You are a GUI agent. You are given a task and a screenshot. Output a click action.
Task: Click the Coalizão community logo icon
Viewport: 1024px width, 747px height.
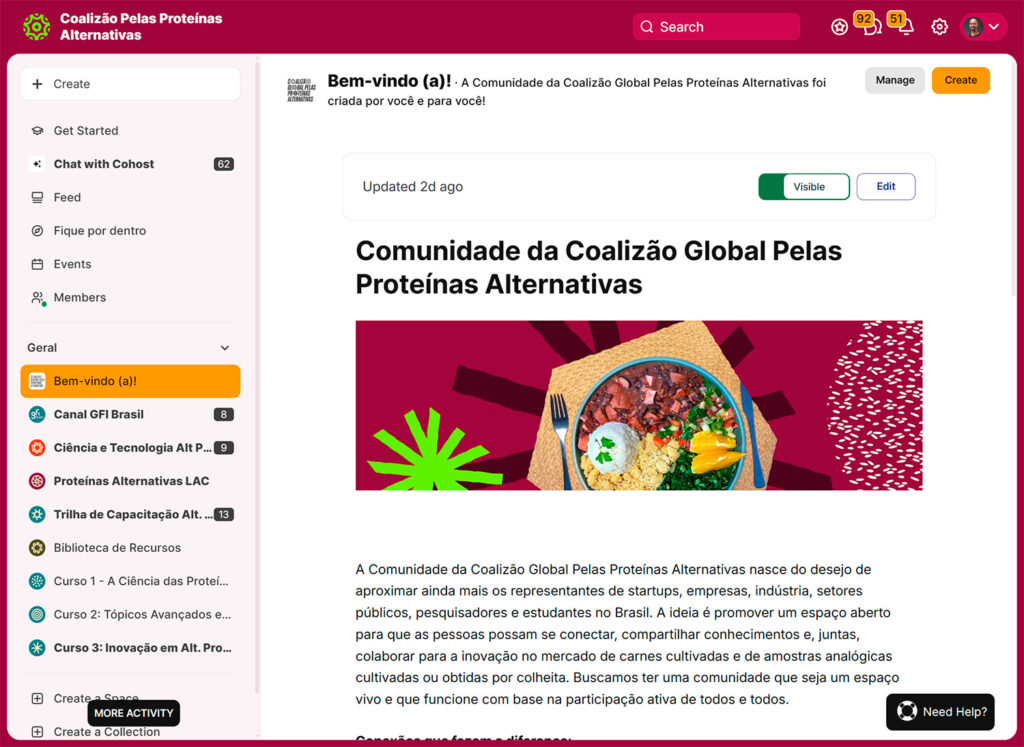tap(36, 27)
